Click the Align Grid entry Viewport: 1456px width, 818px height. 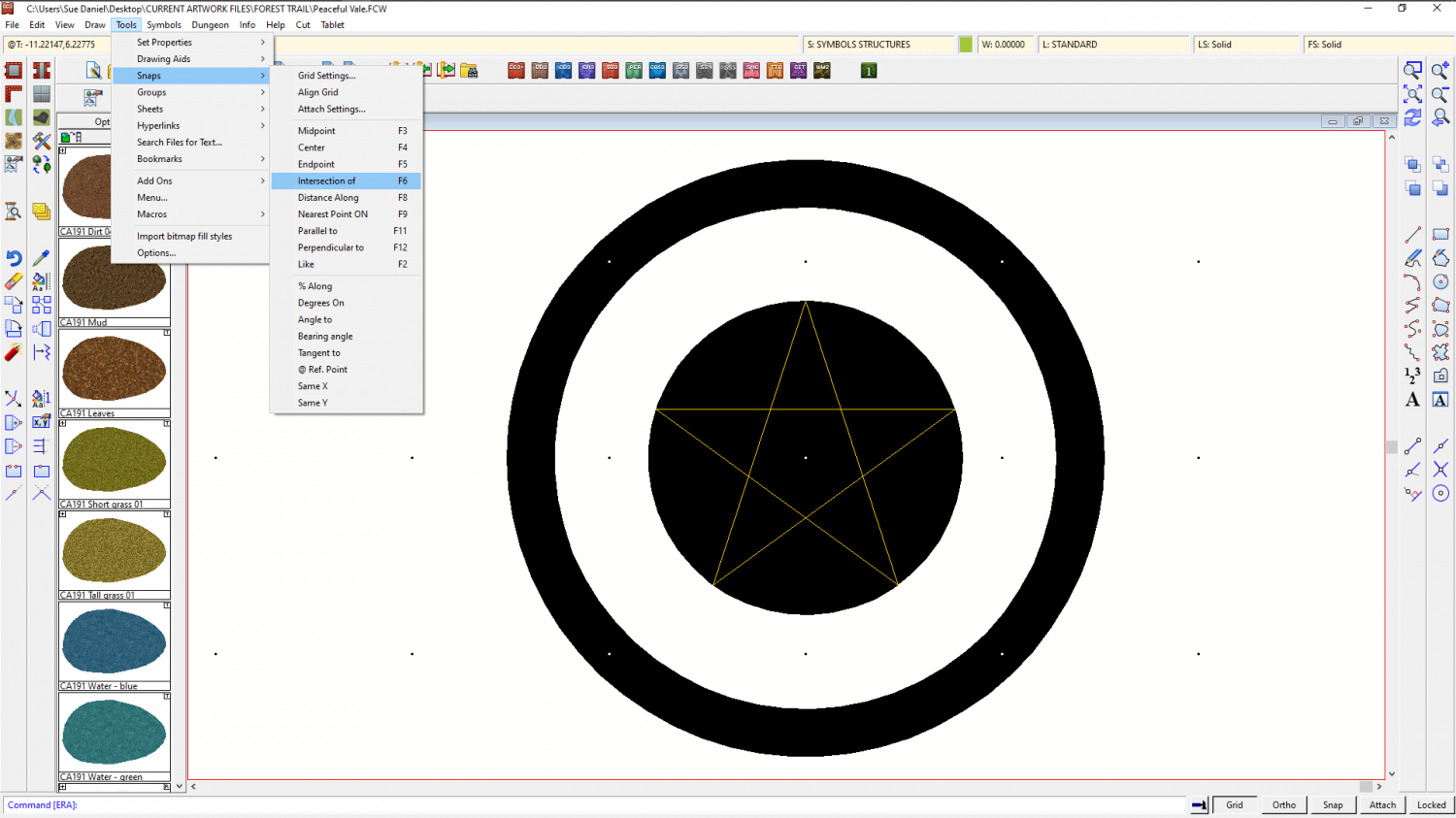click(347, 93)
